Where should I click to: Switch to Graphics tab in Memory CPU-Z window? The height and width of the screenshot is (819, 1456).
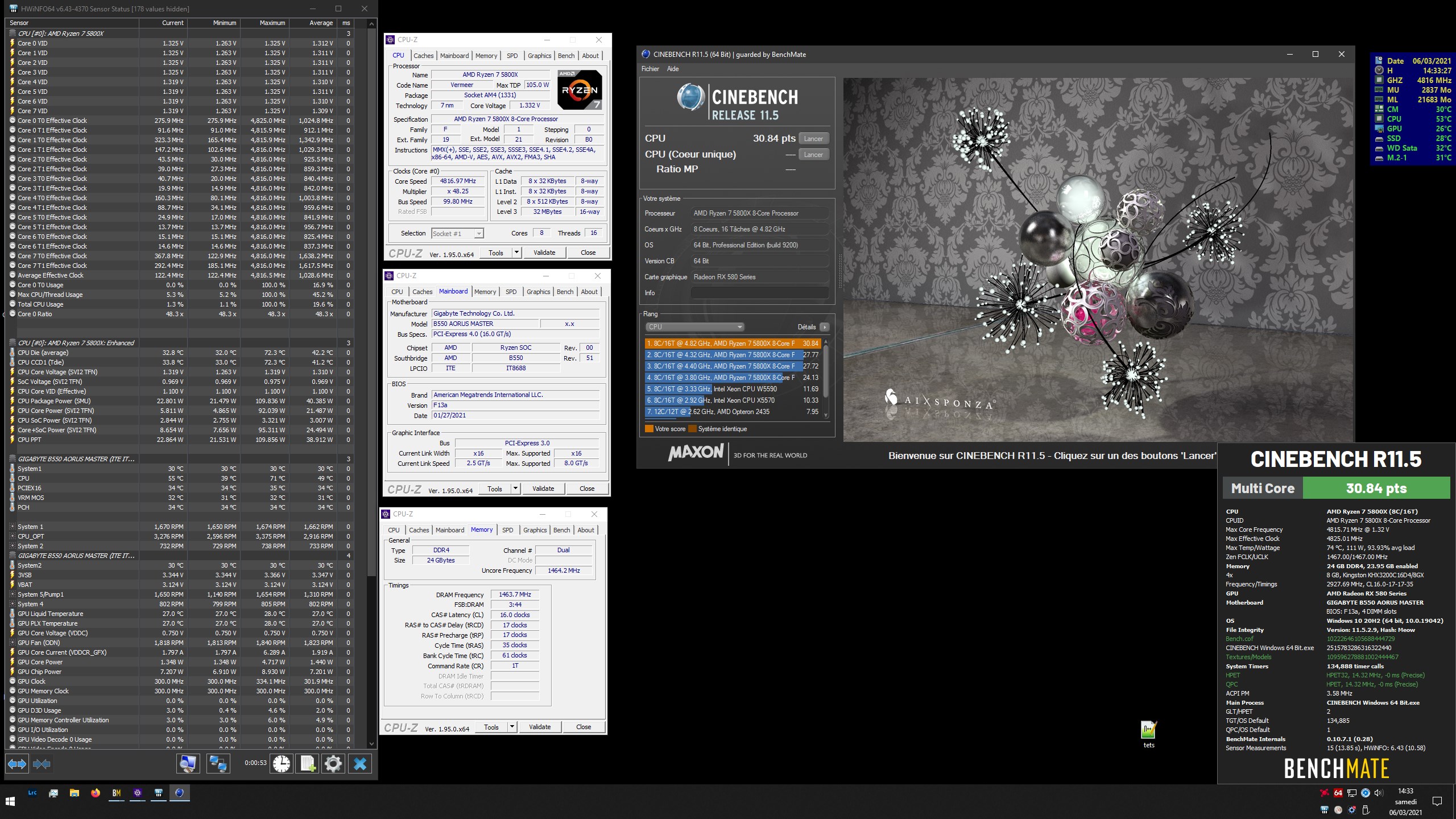click(x=535, y=530)
